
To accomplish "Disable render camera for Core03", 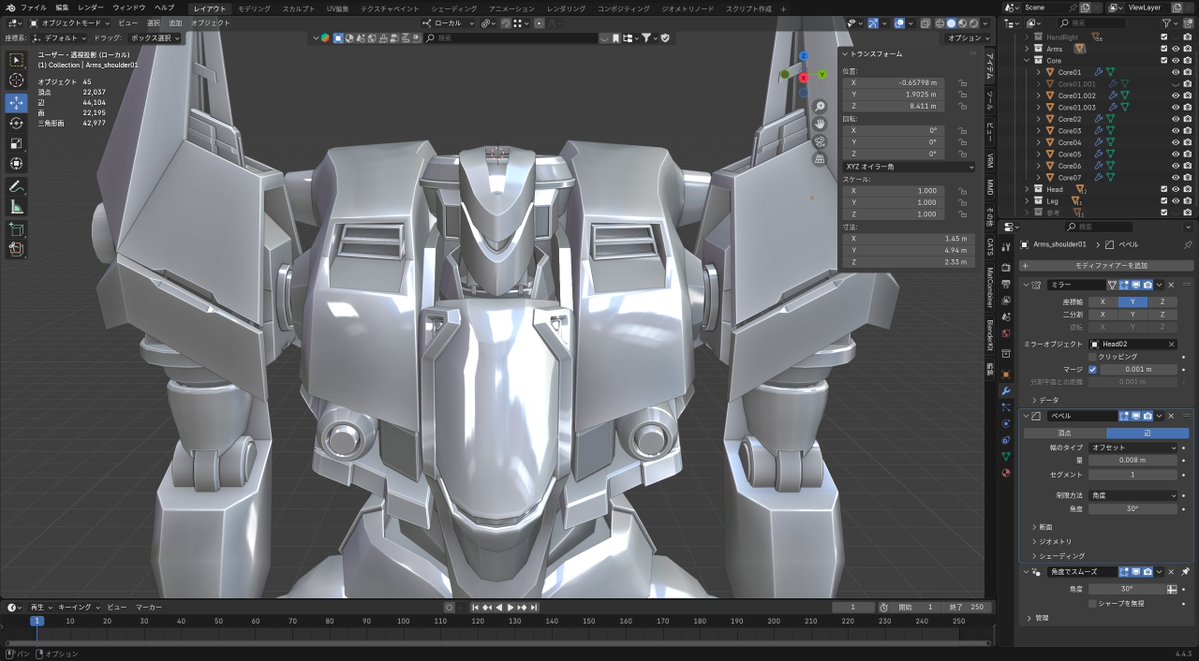I will pyautogui.click(x=1187, y=131).
